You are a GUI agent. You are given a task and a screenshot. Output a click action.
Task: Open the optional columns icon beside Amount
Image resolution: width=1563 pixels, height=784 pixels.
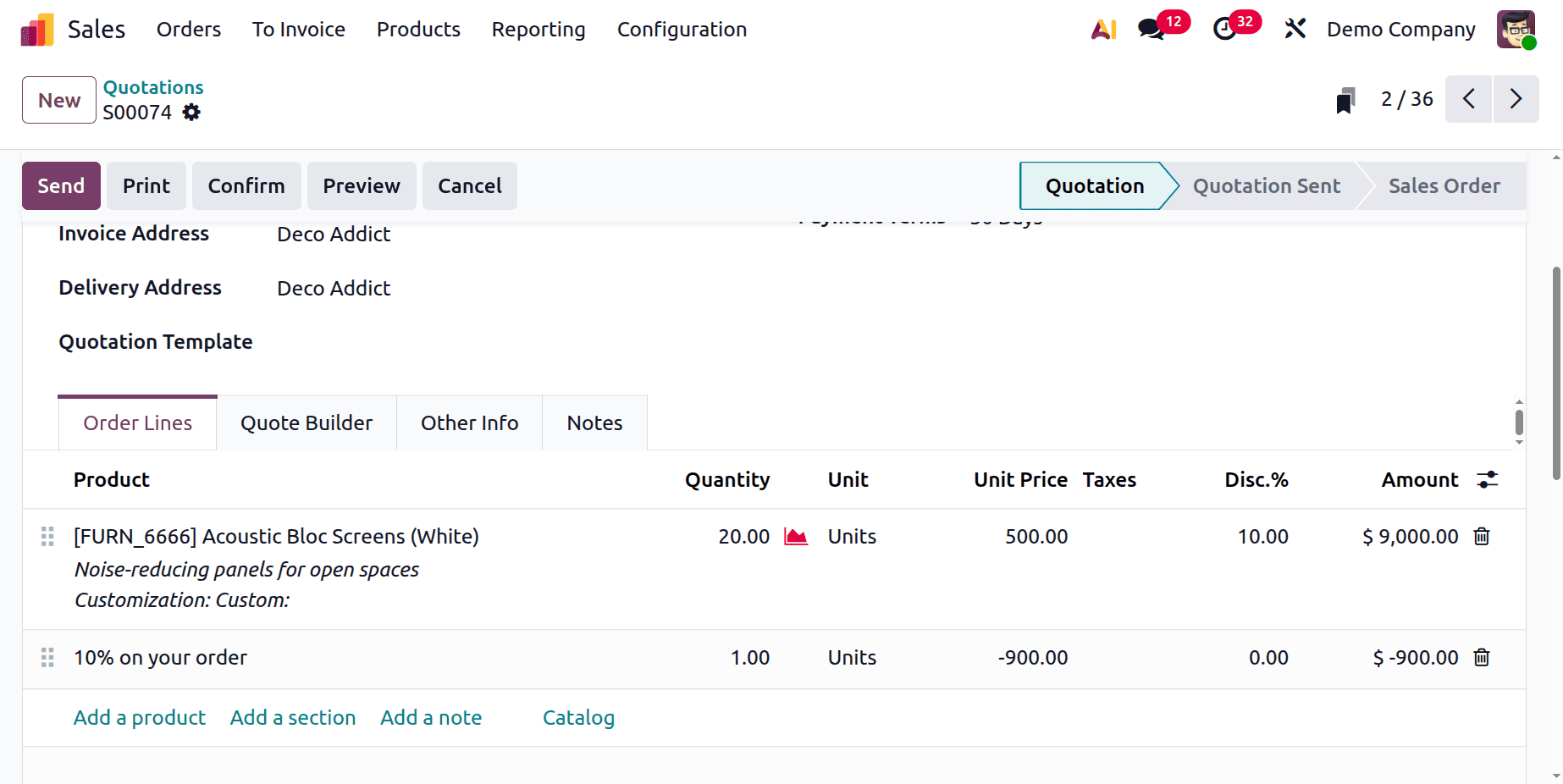(1488, 479)
